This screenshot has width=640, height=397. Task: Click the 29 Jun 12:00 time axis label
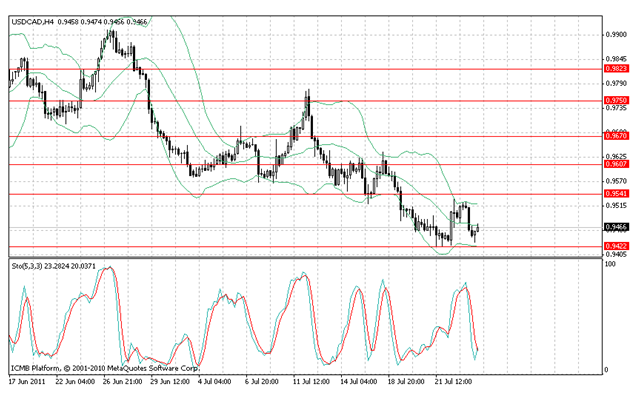170,382
